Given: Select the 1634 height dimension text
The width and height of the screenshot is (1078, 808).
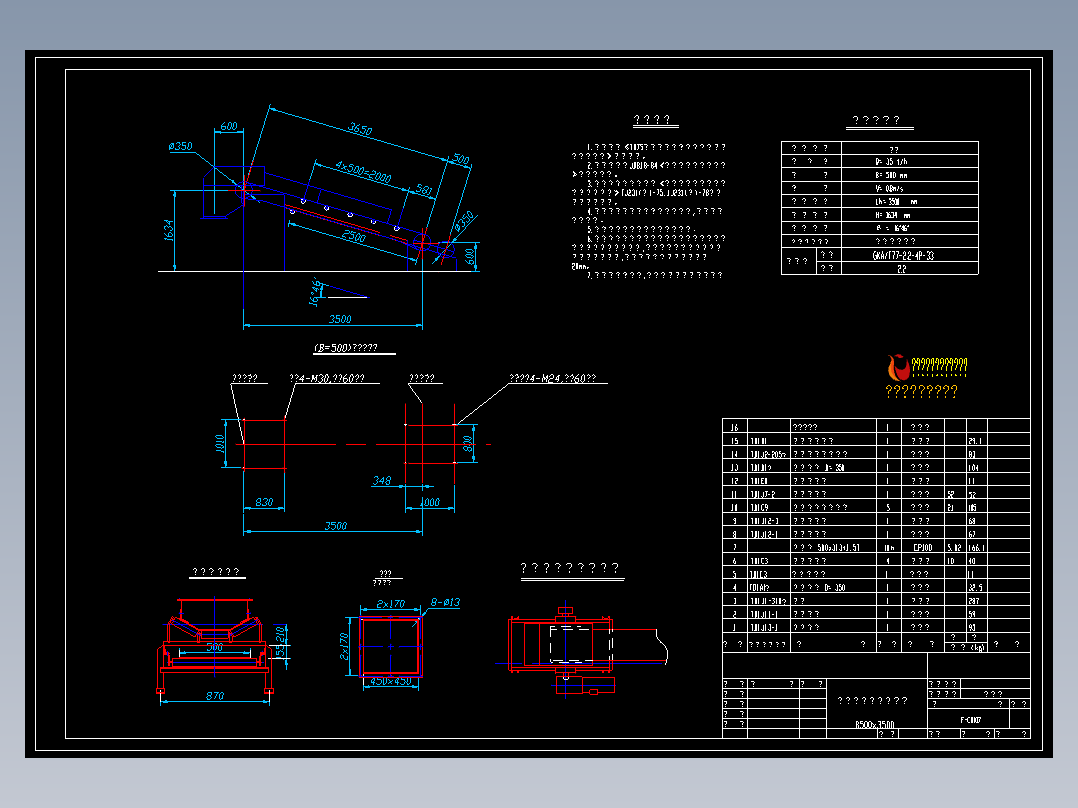Looking at the screenshot, I should pos(169,230).
